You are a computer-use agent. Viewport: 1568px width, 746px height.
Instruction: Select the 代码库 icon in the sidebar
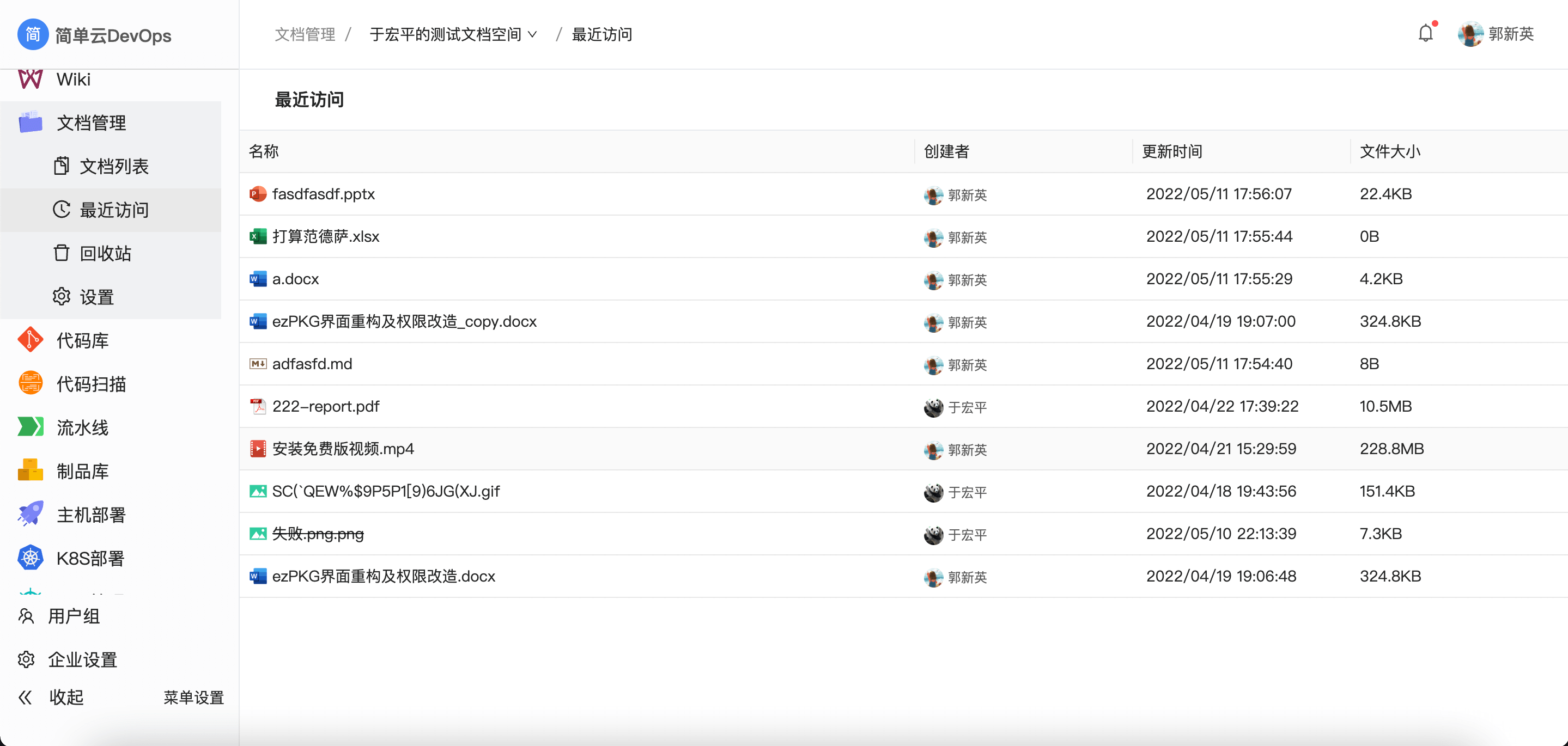point(30,340)
